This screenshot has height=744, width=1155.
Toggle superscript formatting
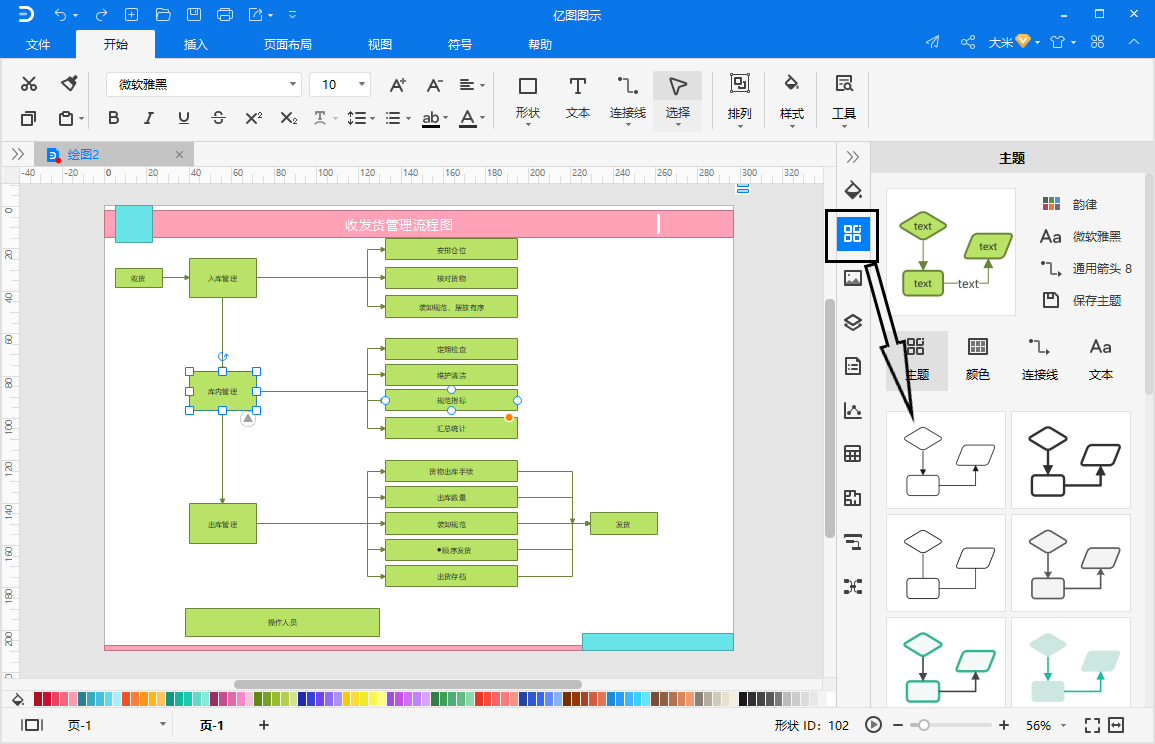click(253, 118)
